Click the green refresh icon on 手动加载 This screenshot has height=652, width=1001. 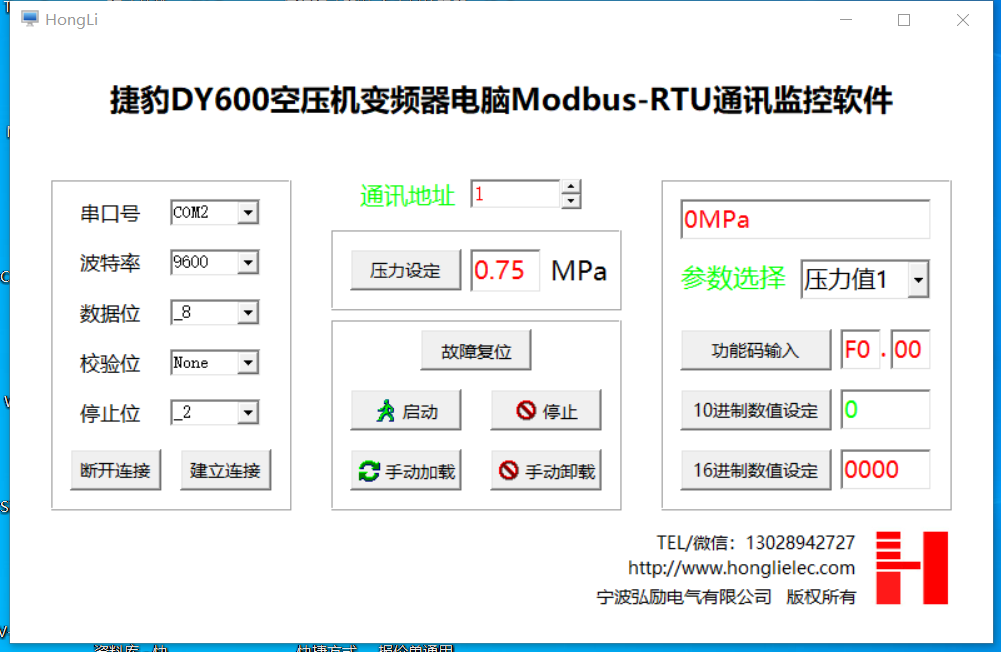tap(369, 471)
